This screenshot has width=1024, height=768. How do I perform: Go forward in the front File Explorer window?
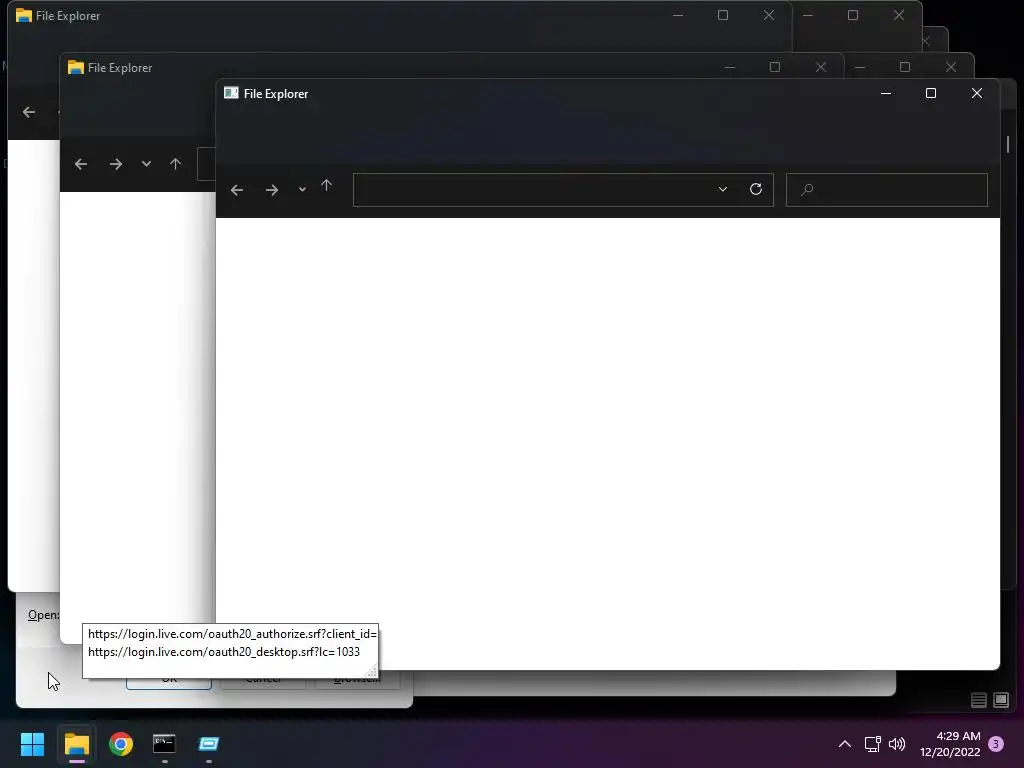click(x=272, y=190)
